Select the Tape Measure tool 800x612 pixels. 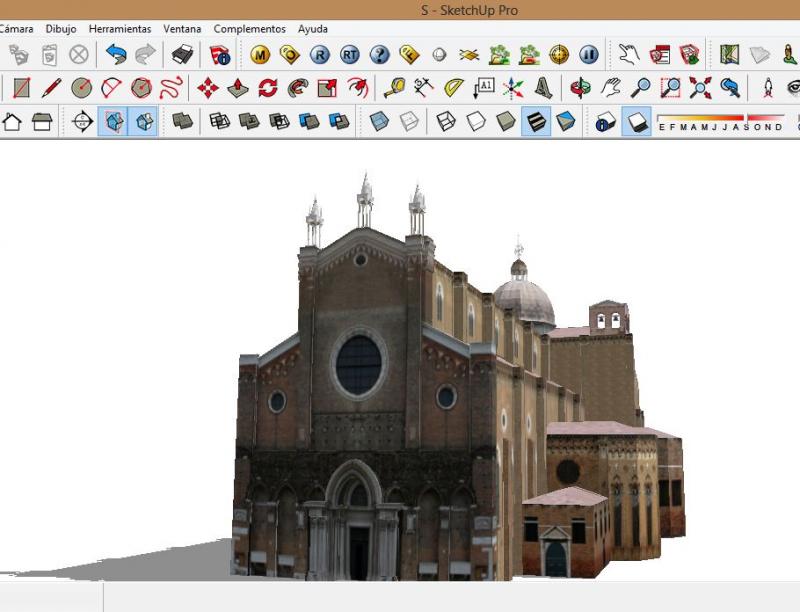[x=394, y=88]
